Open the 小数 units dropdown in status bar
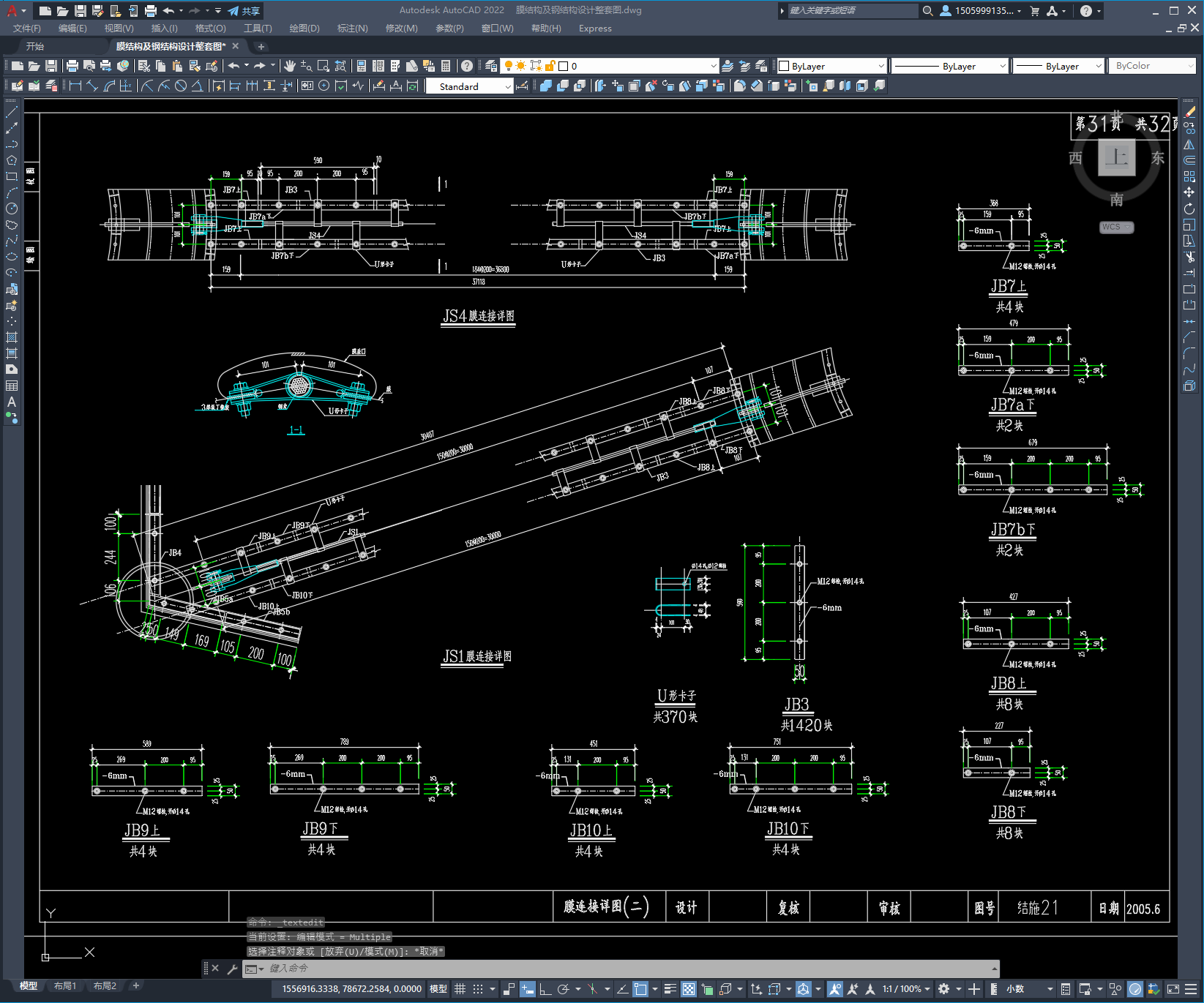This screenshot has height=1003, width=1204. point(1030,989)
